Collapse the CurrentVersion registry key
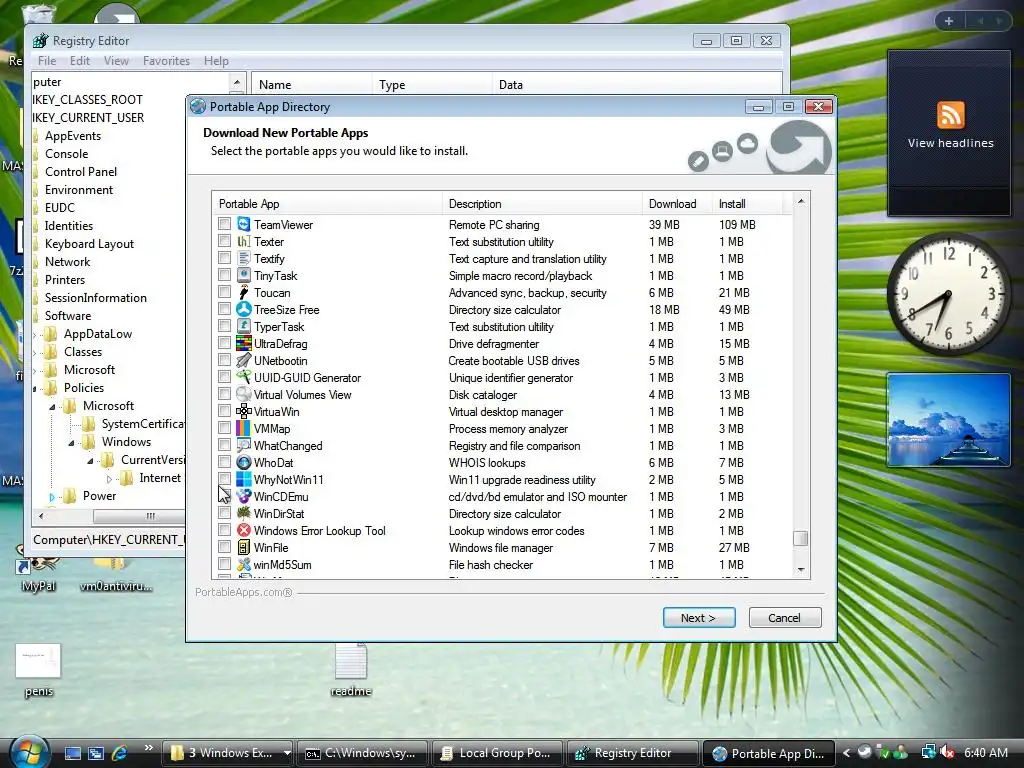The height and width of the screenshot is (768, 1024). (x=90, y=461)
